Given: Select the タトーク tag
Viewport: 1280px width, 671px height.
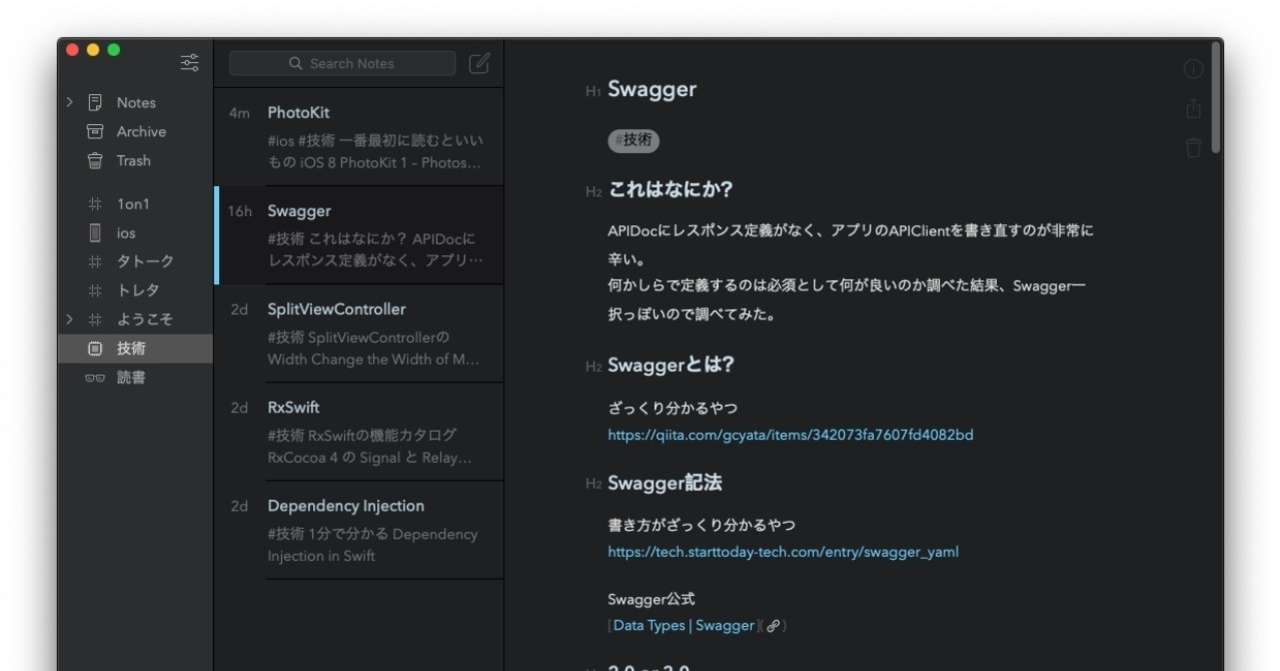Looking at the screenshot, I should [145, 262].
